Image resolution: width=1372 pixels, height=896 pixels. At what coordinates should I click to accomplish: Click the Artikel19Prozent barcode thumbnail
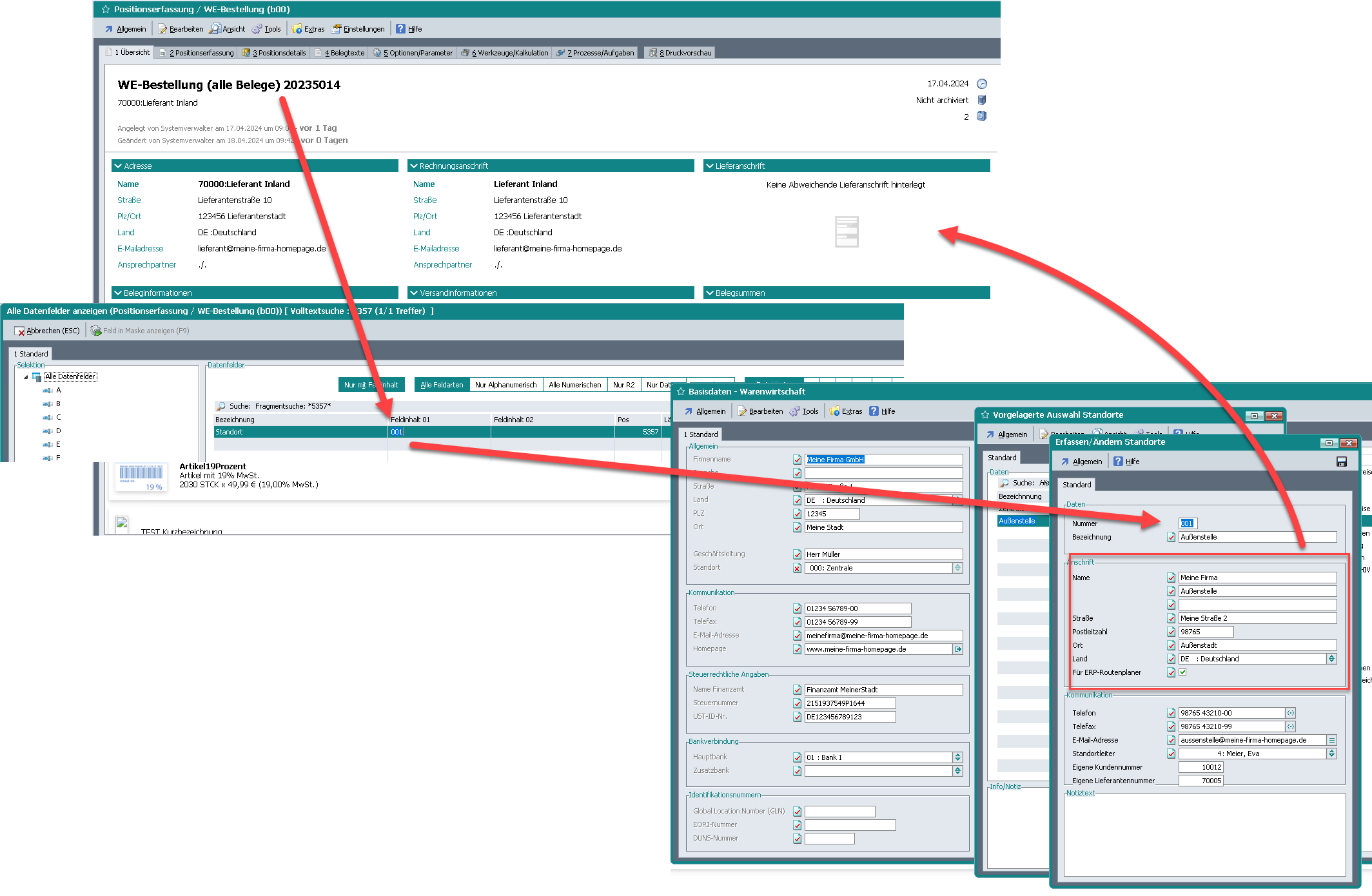(141, 477)
